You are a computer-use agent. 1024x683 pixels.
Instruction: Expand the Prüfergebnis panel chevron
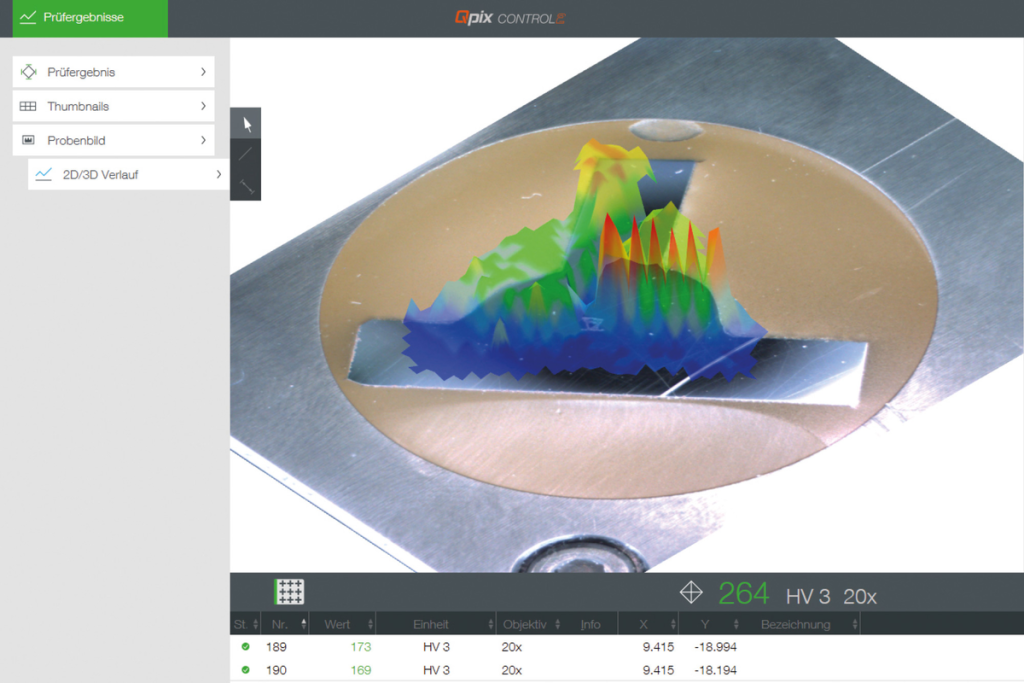coord(201,71)
